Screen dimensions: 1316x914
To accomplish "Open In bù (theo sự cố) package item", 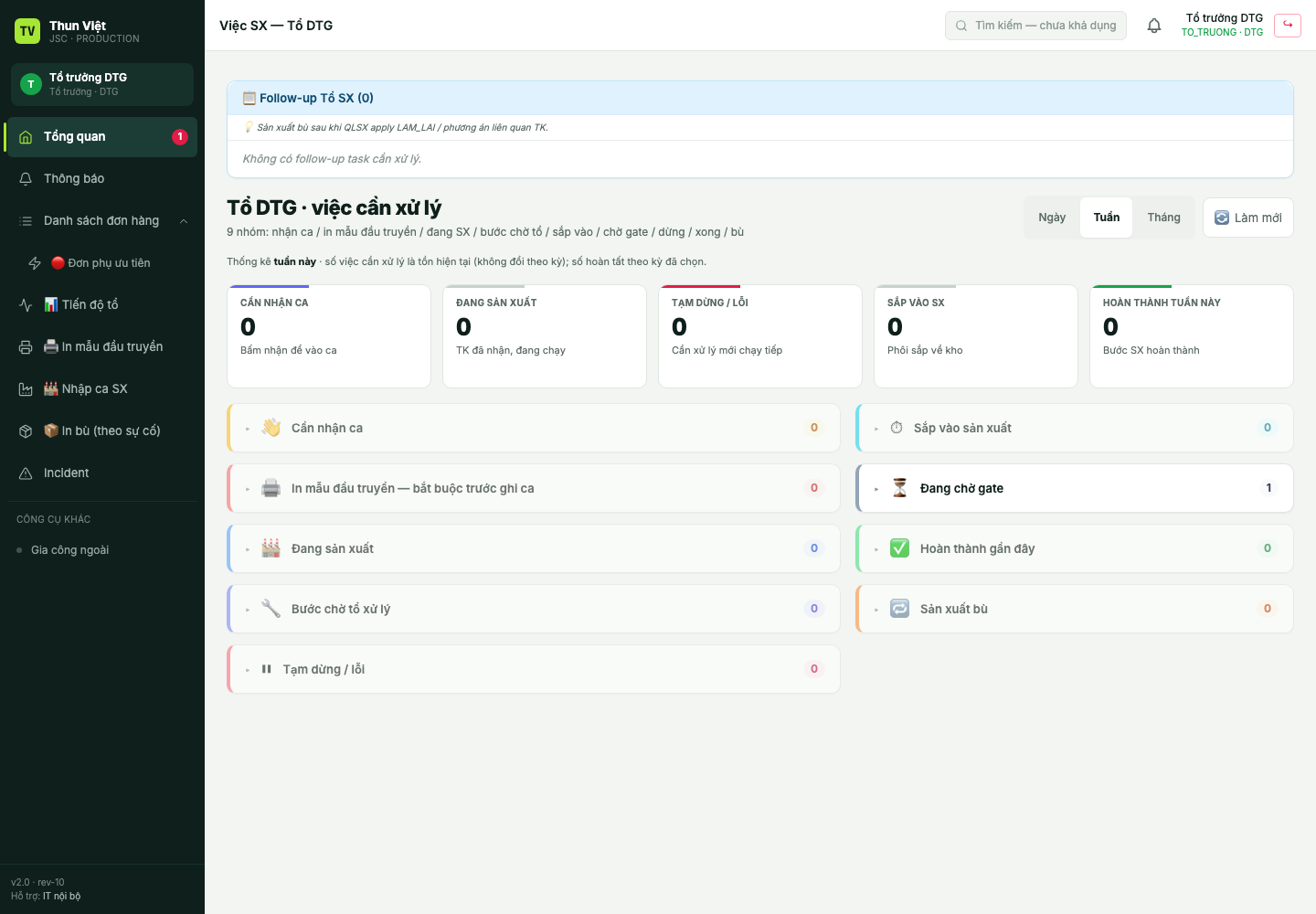I will tap(102, 430).
